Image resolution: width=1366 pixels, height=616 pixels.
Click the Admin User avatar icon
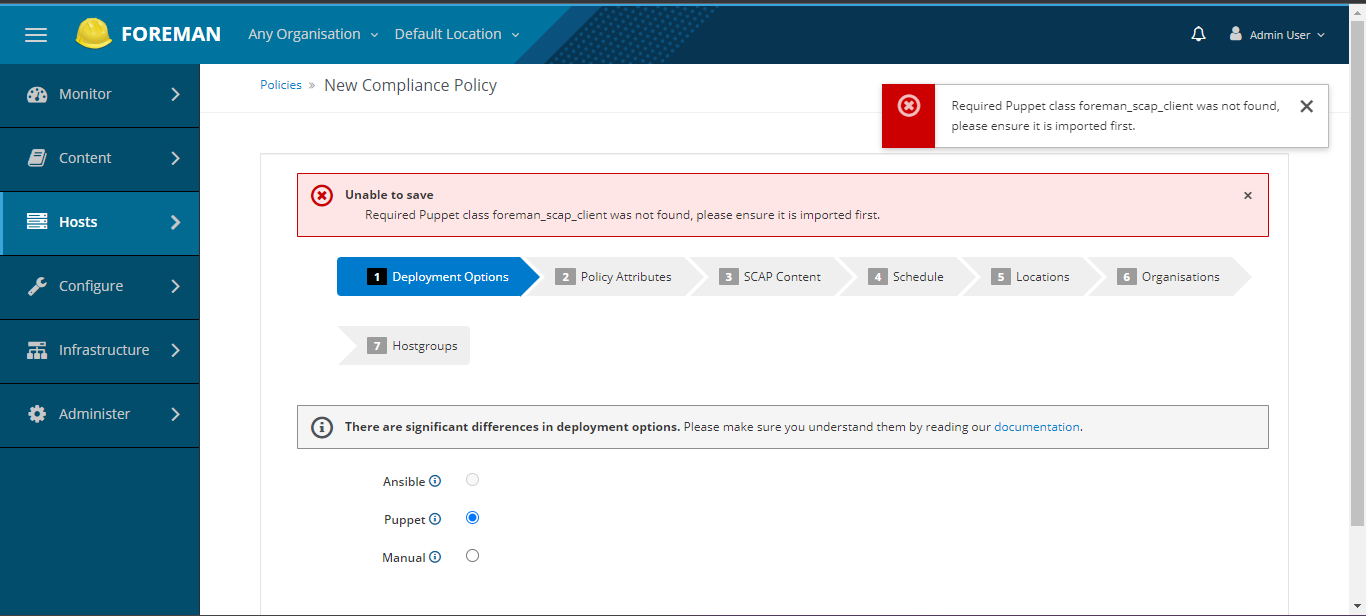1236,34
